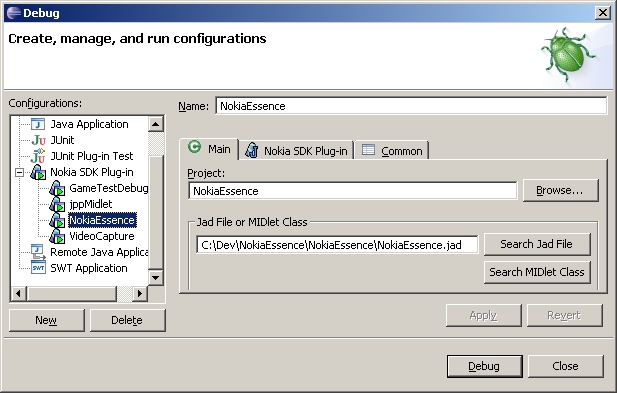The height and width of the screenshot is (393, 617).
Task: Select JUnit in the configurations tree
Action: click(62, 140)
